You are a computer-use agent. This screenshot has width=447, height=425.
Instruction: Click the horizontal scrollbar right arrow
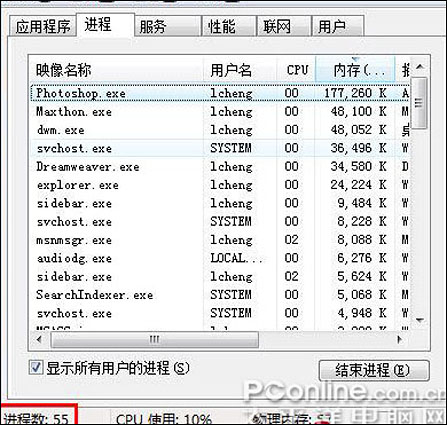(400, 340)
